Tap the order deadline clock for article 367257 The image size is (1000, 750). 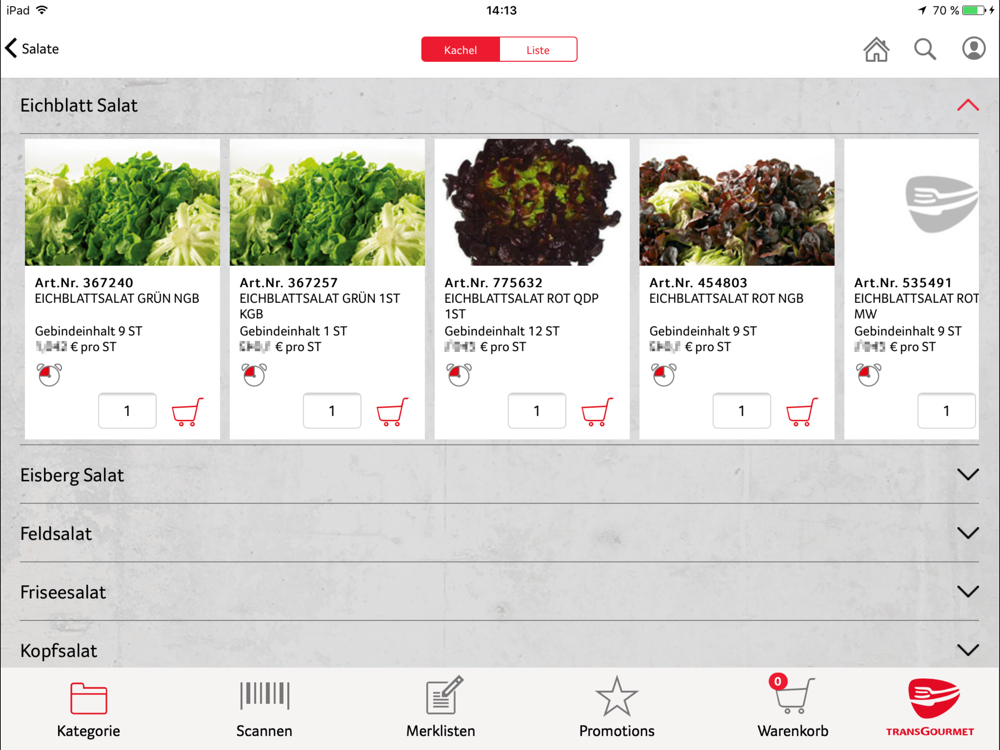pyautogui.click(x=254, y=374)
